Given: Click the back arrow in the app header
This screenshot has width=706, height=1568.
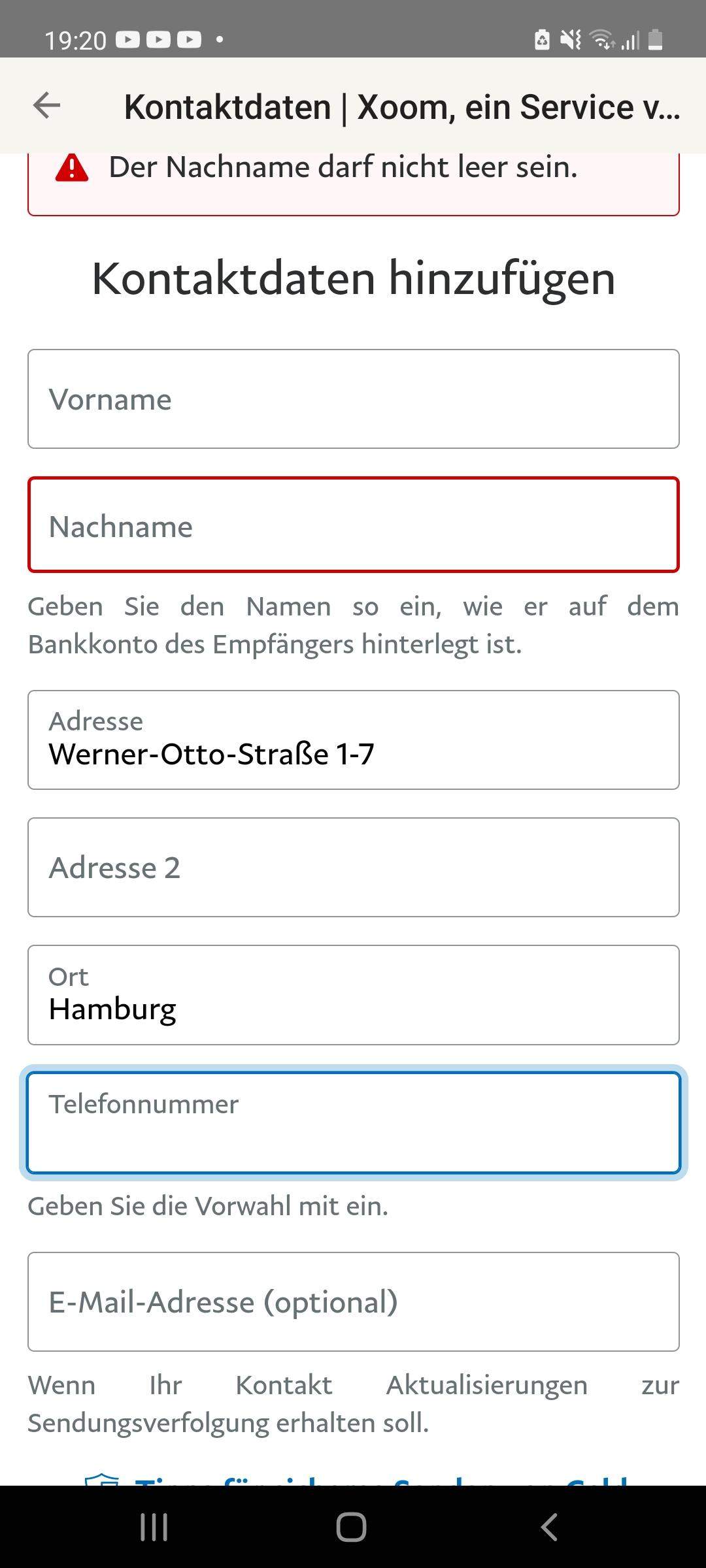Looking at the screenshot, I should (46, 105).
